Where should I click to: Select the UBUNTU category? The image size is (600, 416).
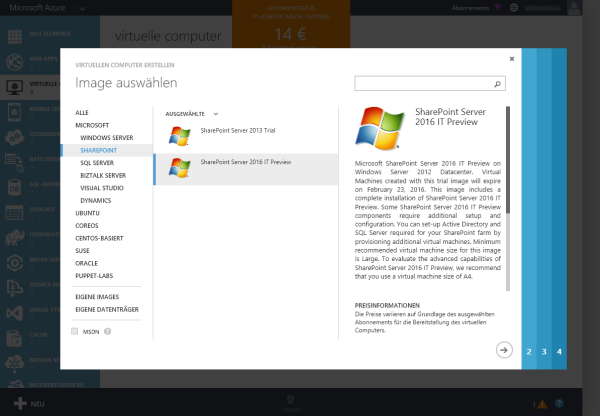tap(87, 213)
